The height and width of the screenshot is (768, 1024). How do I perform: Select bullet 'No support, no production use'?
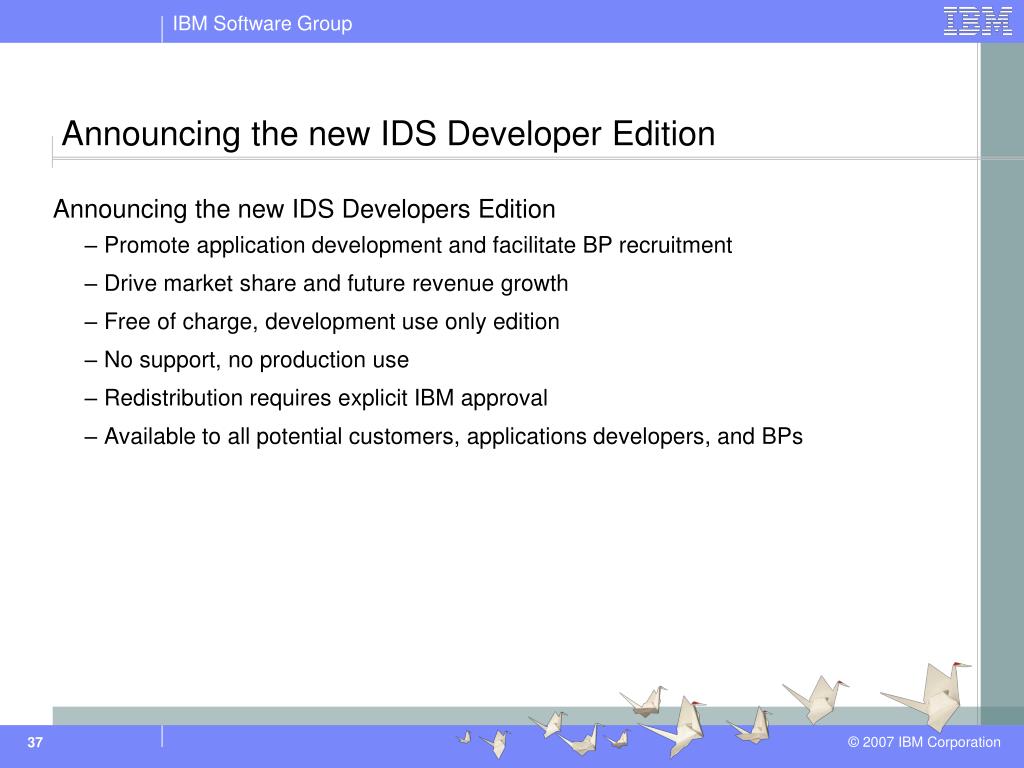tap(247, 360)
